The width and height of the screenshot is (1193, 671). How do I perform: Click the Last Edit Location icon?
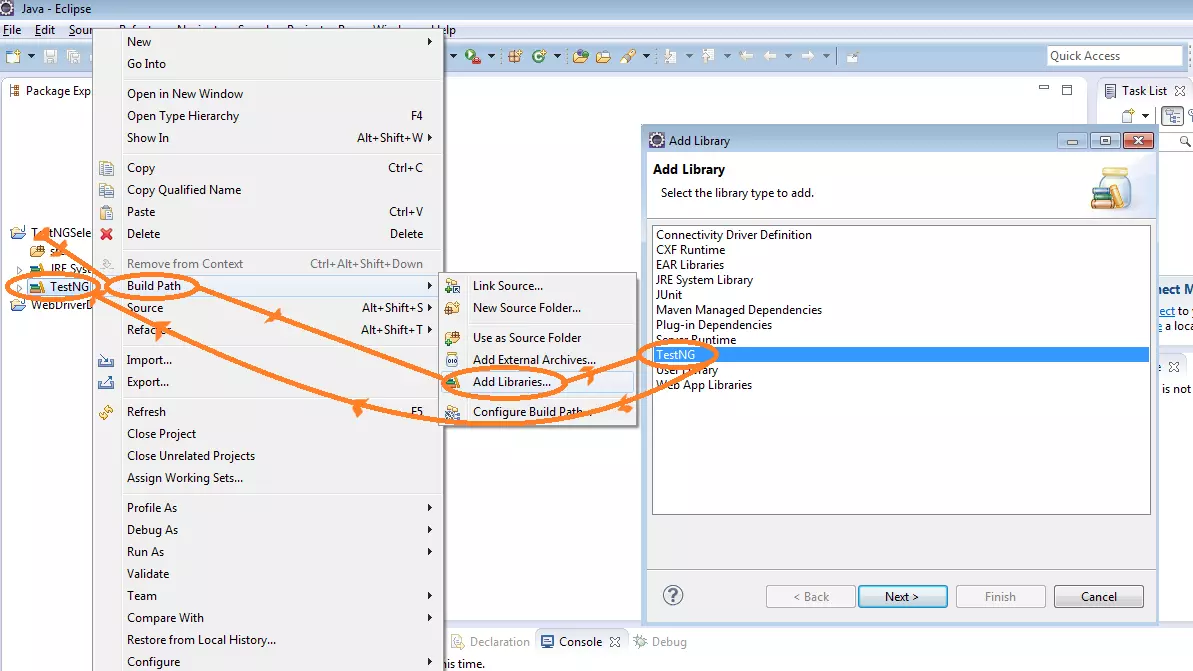tap(746, 56)
